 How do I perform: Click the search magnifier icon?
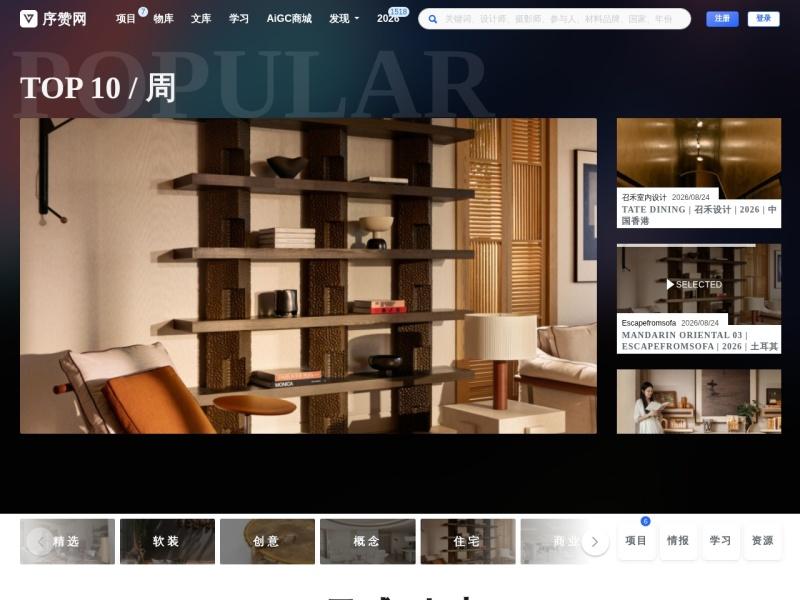coord(433,19)
